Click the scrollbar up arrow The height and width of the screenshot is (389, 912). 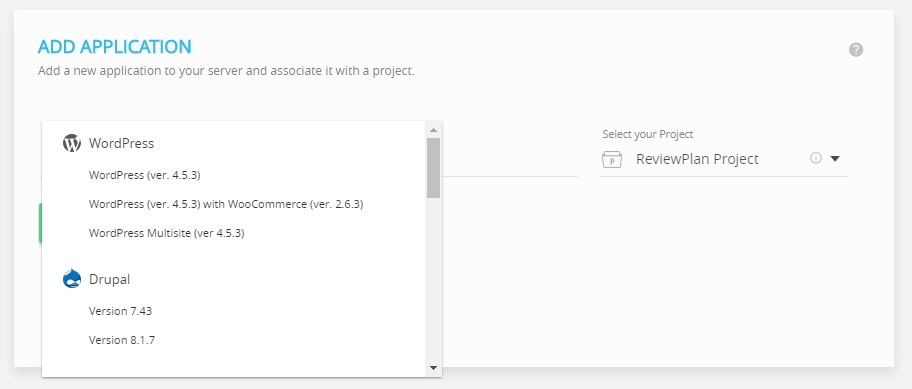point(433,130)
